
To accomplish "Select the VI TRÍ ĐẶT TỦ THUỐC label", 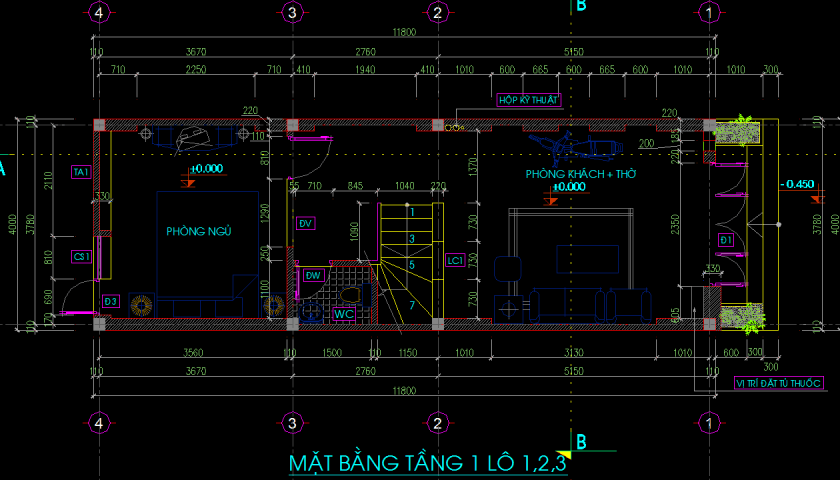I will [x=777, y=383].
